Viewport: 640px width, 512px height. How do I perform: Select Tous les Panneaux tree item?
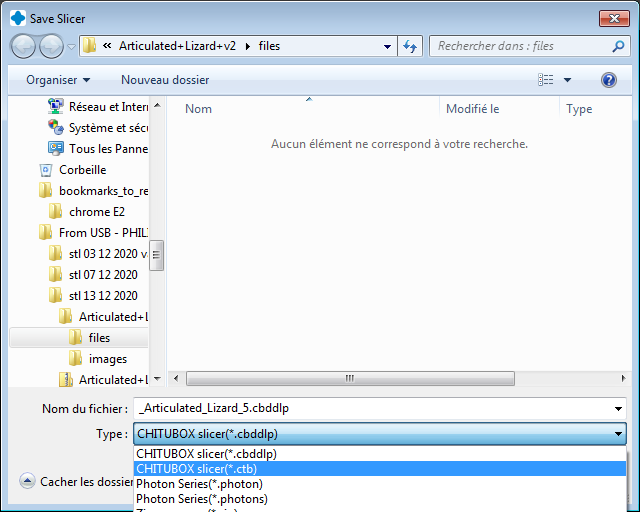point(98,149)
